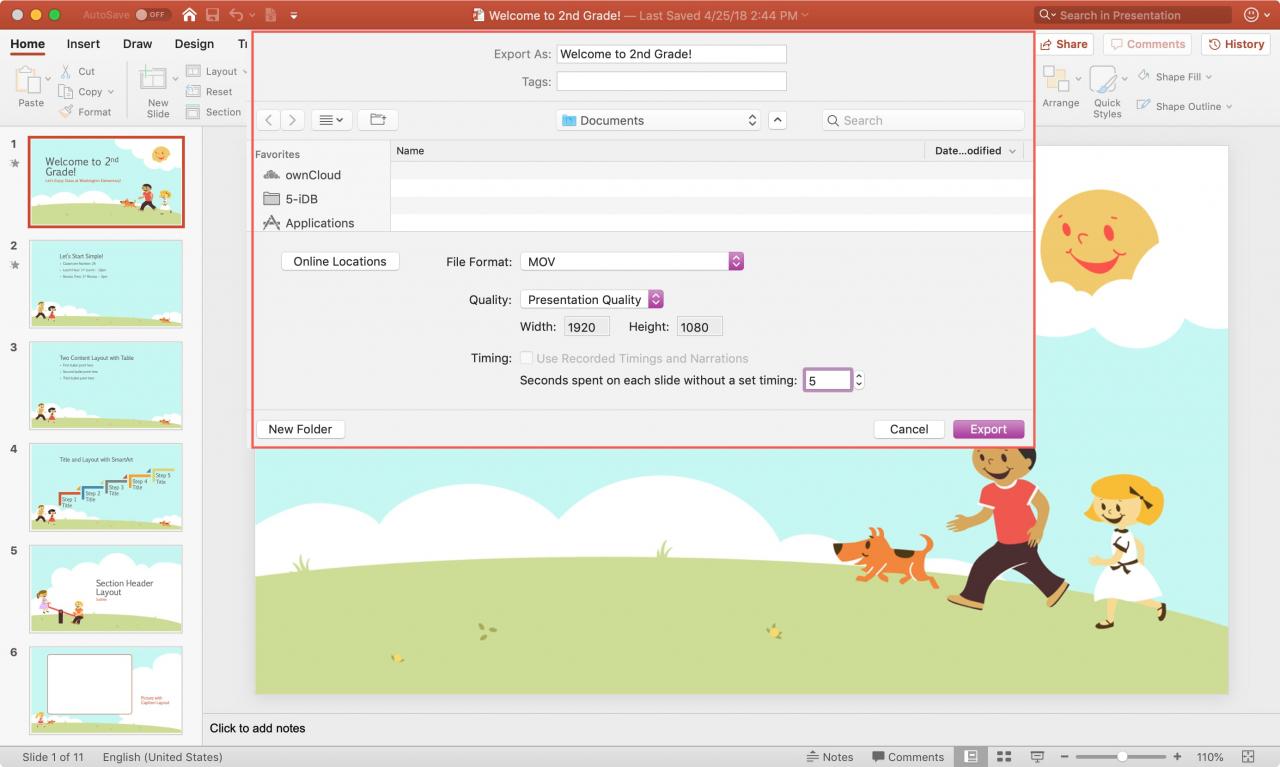The image size is (1280, 767).
Task: Click the Export button
Action: [988, 429]
